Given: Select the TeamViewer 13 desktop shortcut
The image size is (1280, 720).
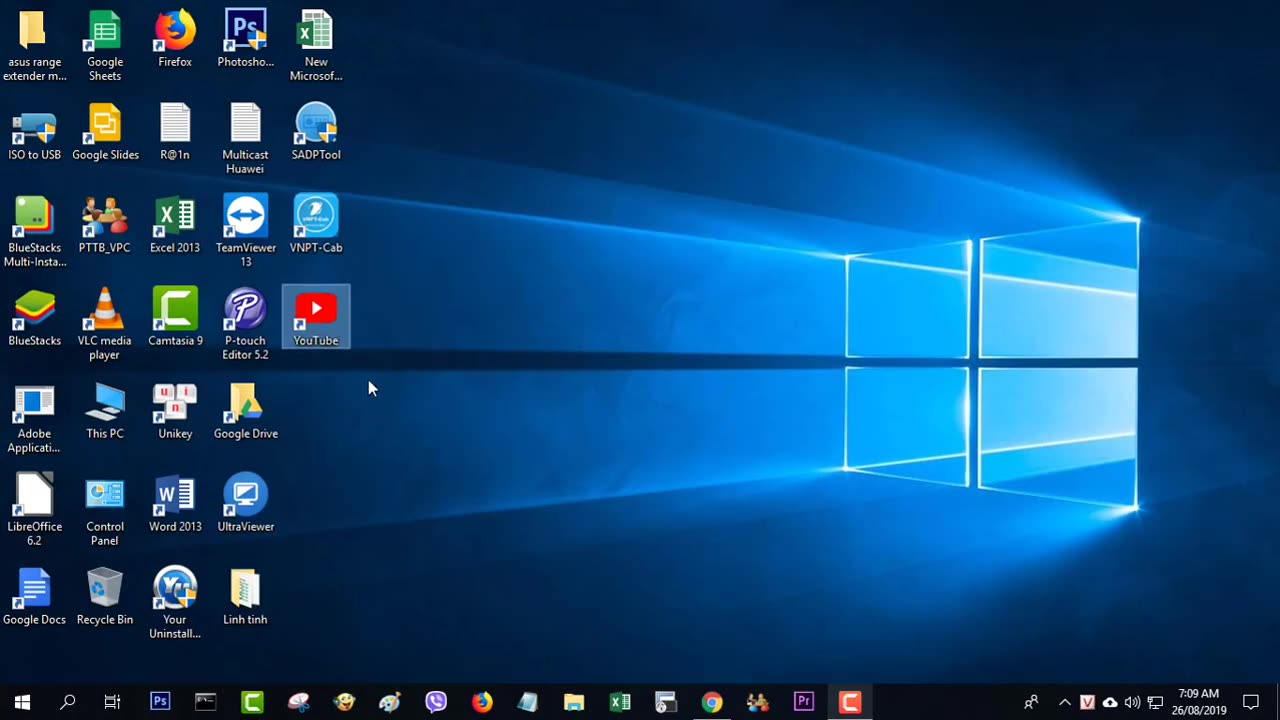Looking at the screenshot, I should pyautogui.click(x=245, y=232).
